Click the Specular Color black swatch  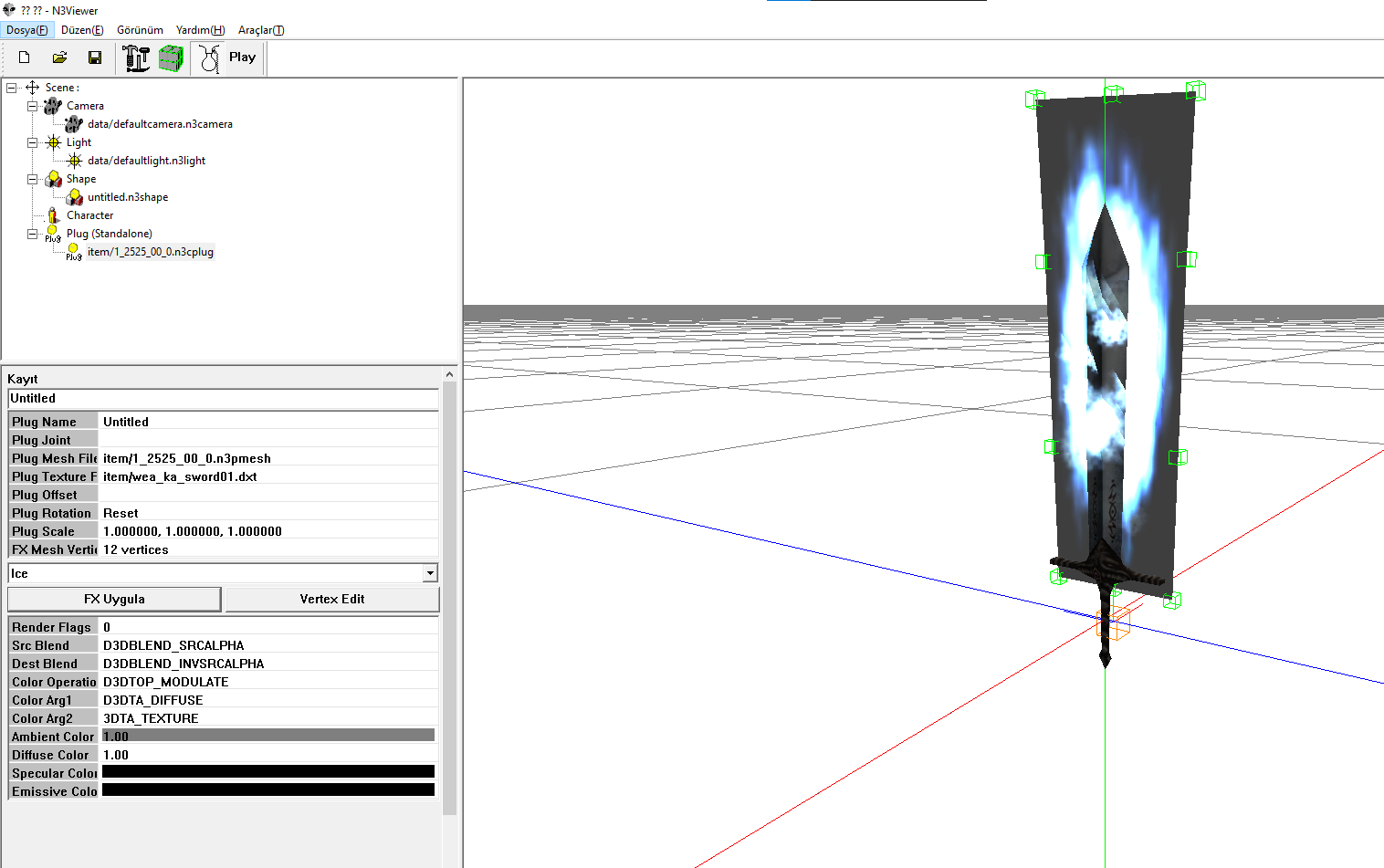268,772
